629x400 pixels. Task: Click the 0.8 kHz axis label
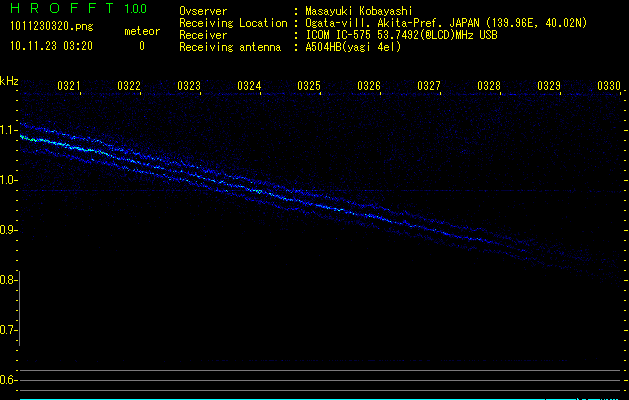[8, 280]
